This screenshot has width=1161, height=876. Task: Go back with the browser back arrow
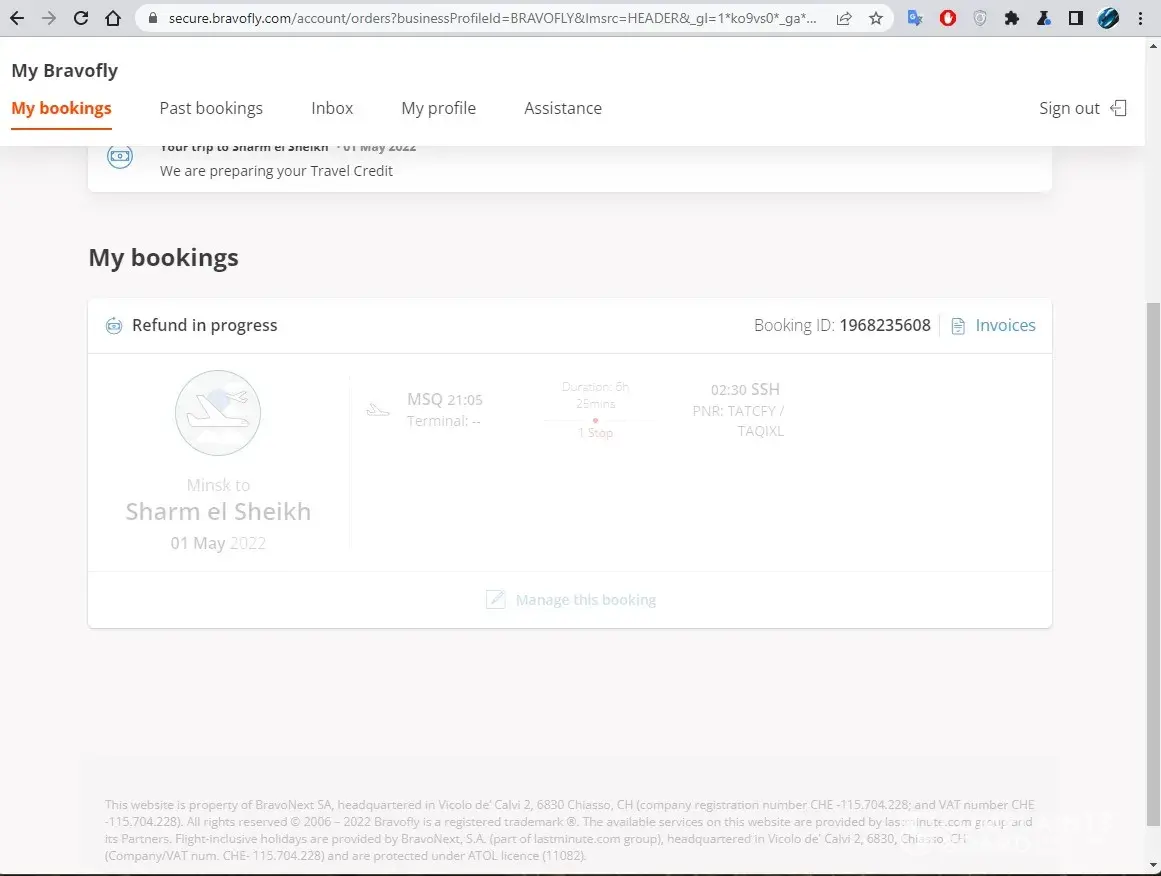point(16,19)
